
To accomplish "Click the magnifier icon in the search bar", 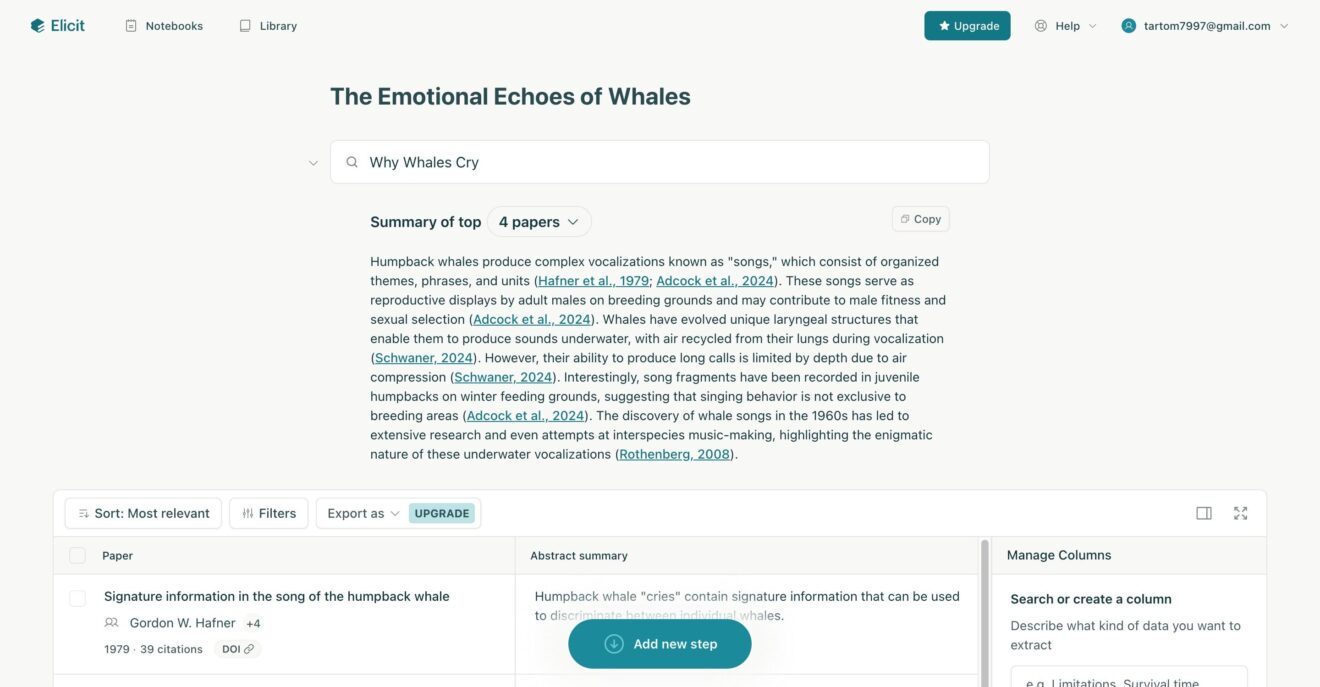I will [x=351, y=161].
